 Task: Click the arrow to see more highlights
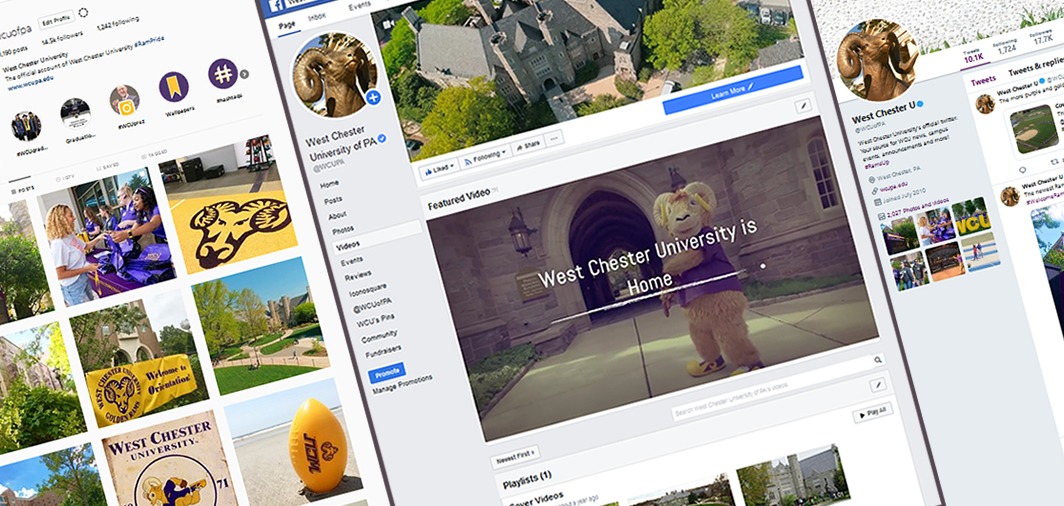tap(244, 73)
